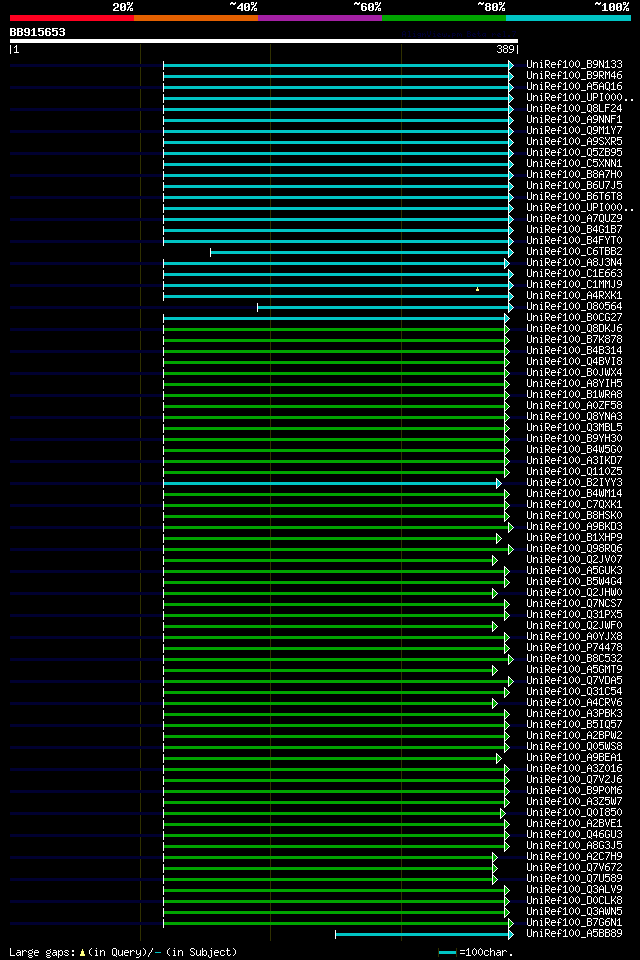Select the query name BB915653
The width and height of the screenshot is (640, 960).
[37, 32]
